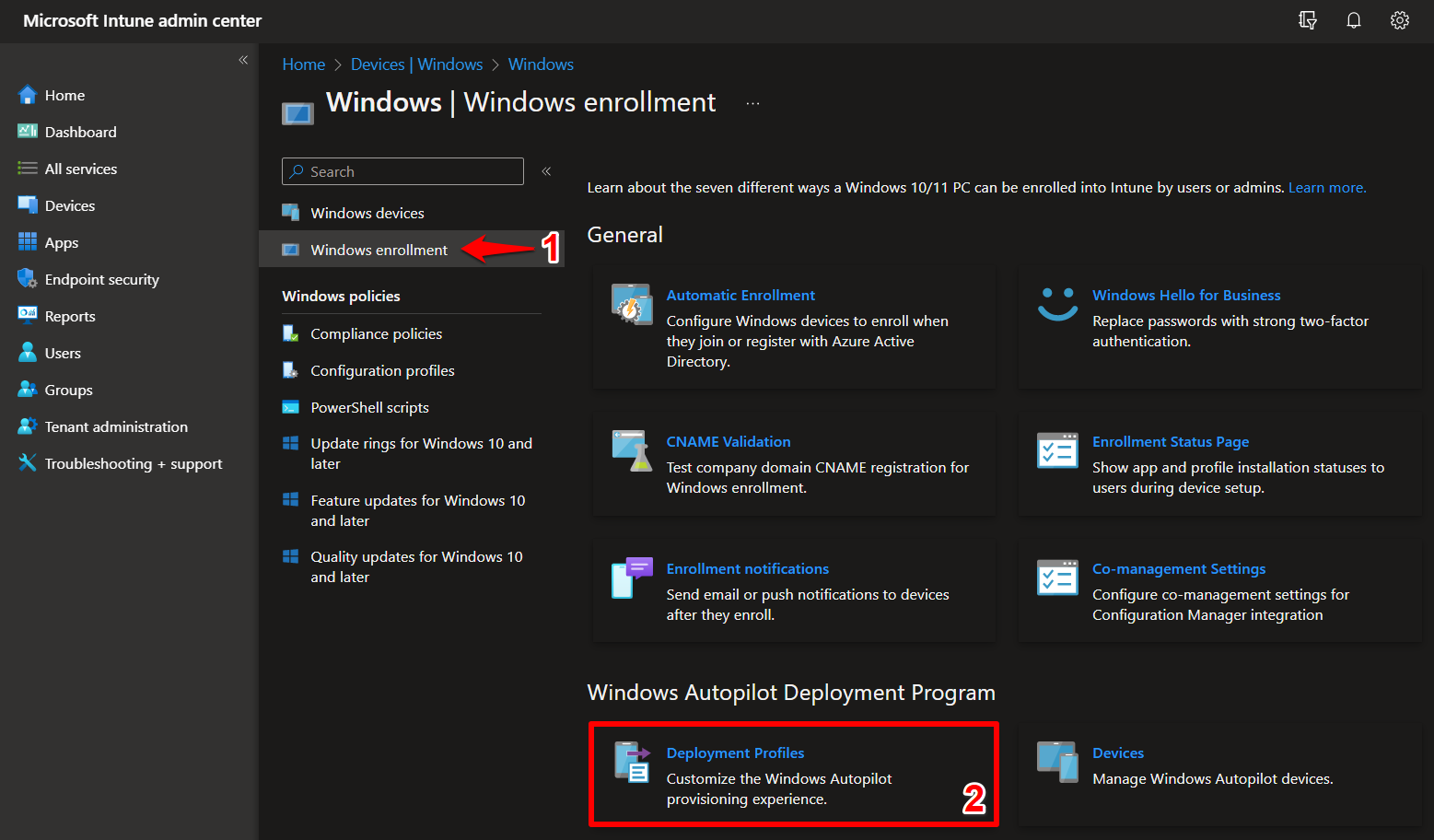1434x840 pixels.
Task: Click into the Search field
Action: (x=402, y=170)
